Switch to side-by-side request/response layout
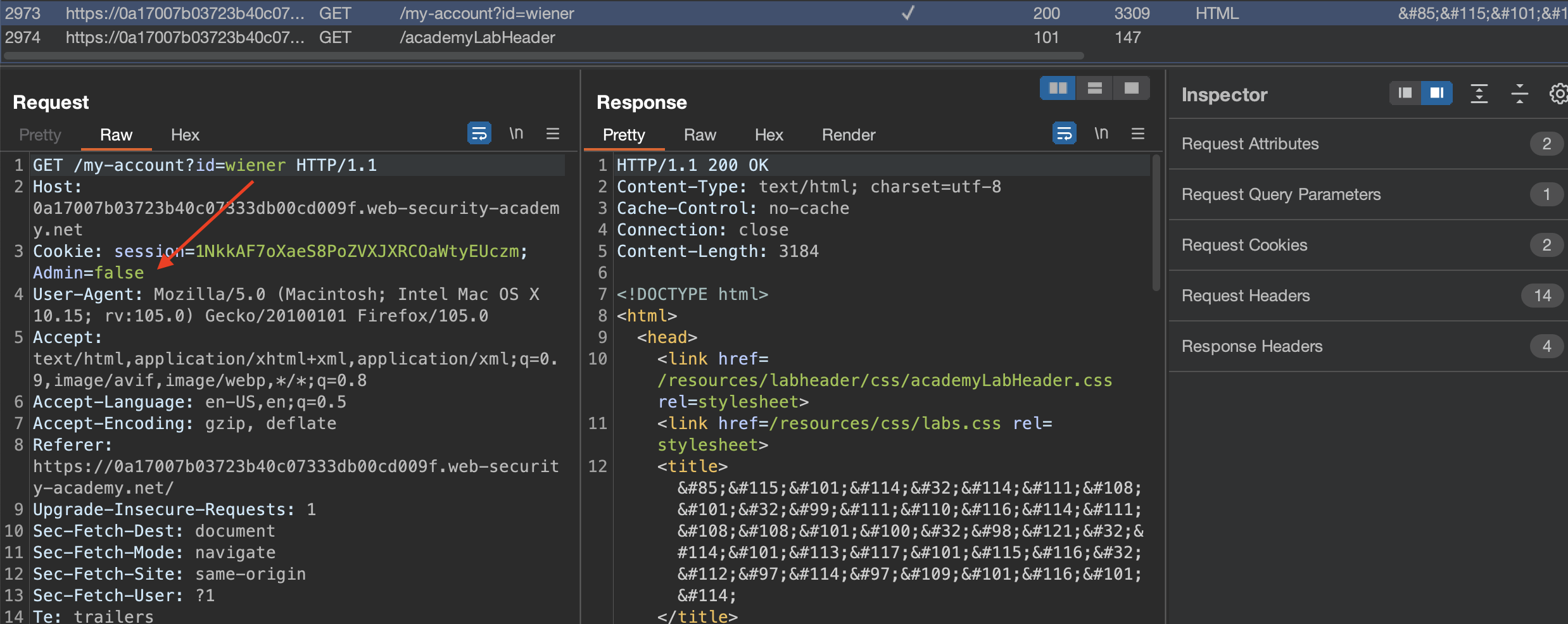1568x624 pixels. (1058, 88)
